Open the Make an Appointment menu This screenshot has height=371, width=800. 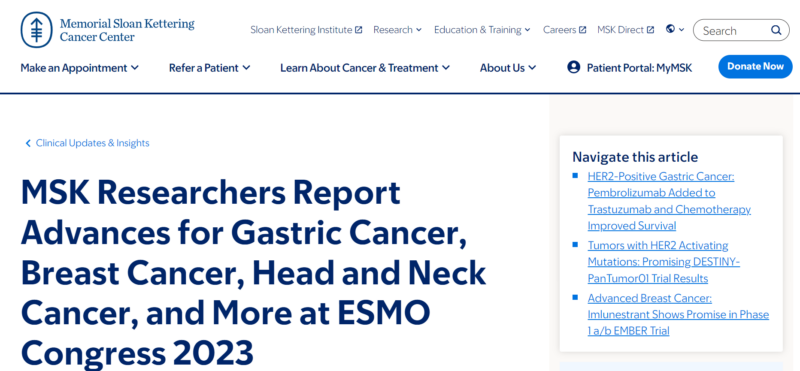(x=80, y=68)
